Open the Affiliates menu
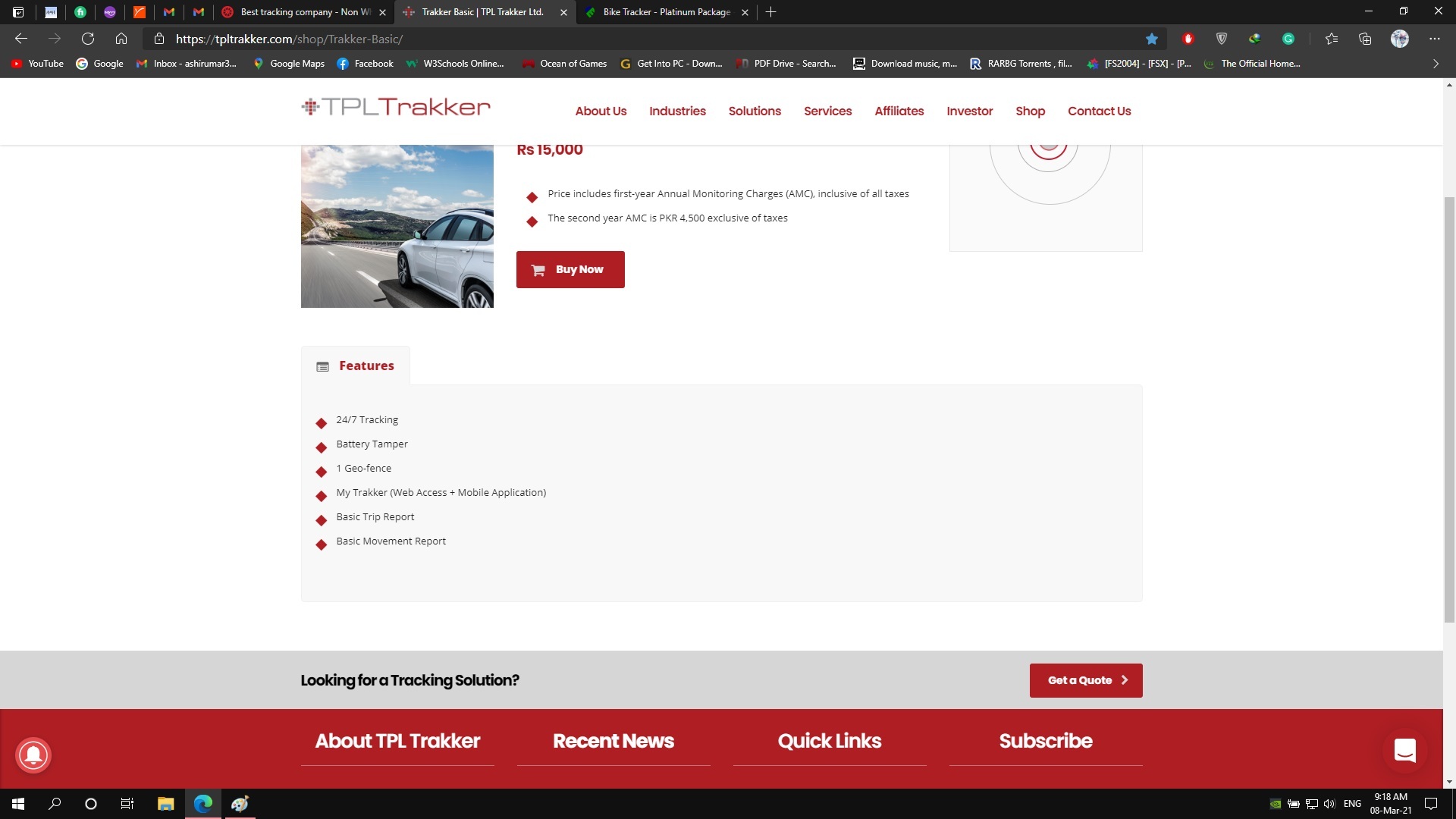 899,111
